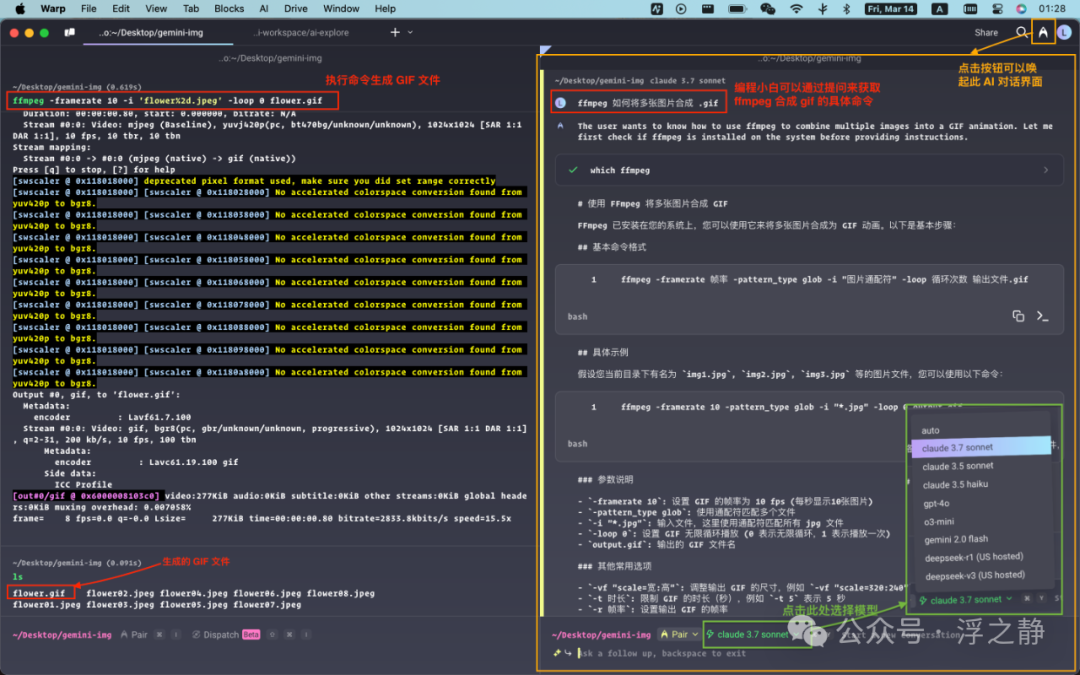Select the gemini-img terminal tab
The width and height of the screenshot is (1080, 675).
(x=151, y=32)
